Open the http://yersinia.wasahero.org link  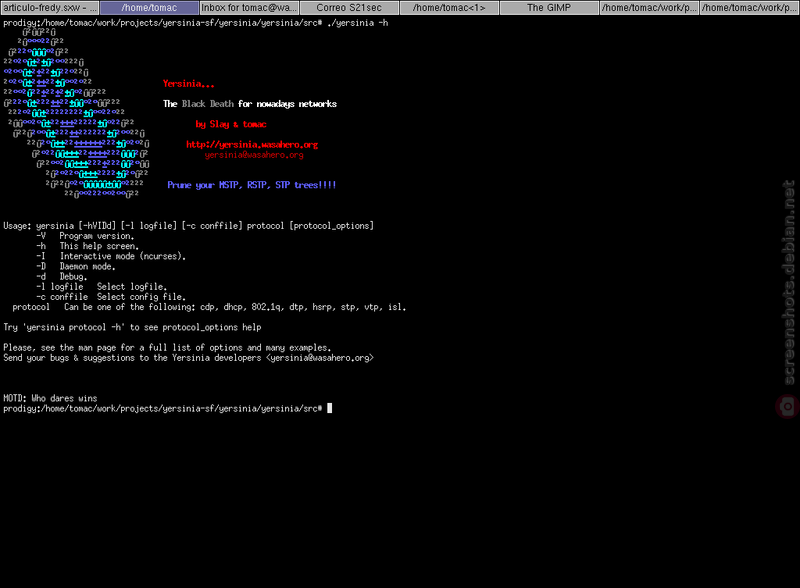coord(252,145)
